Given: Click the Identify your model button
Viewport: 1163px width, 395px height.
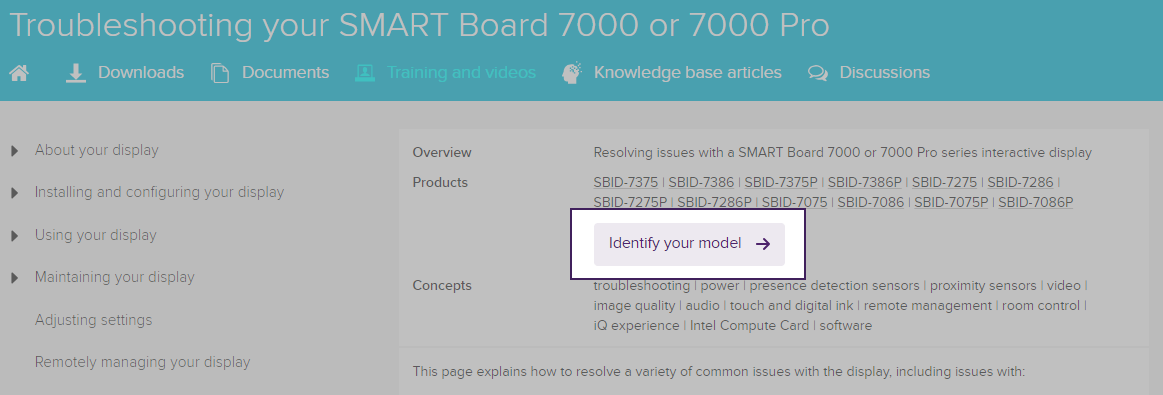Looking at the screenshot, I should (689, 244).
